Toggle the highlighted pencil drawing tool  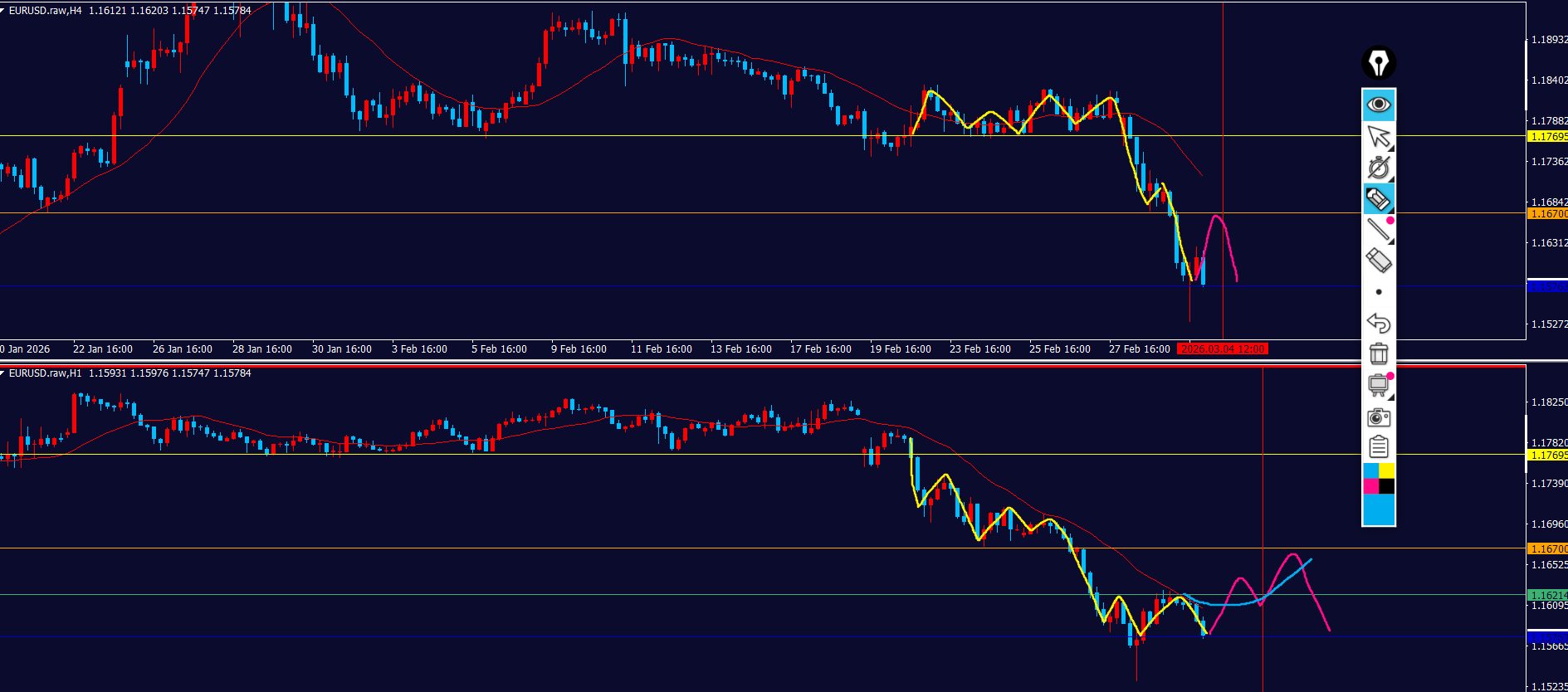1378,199
